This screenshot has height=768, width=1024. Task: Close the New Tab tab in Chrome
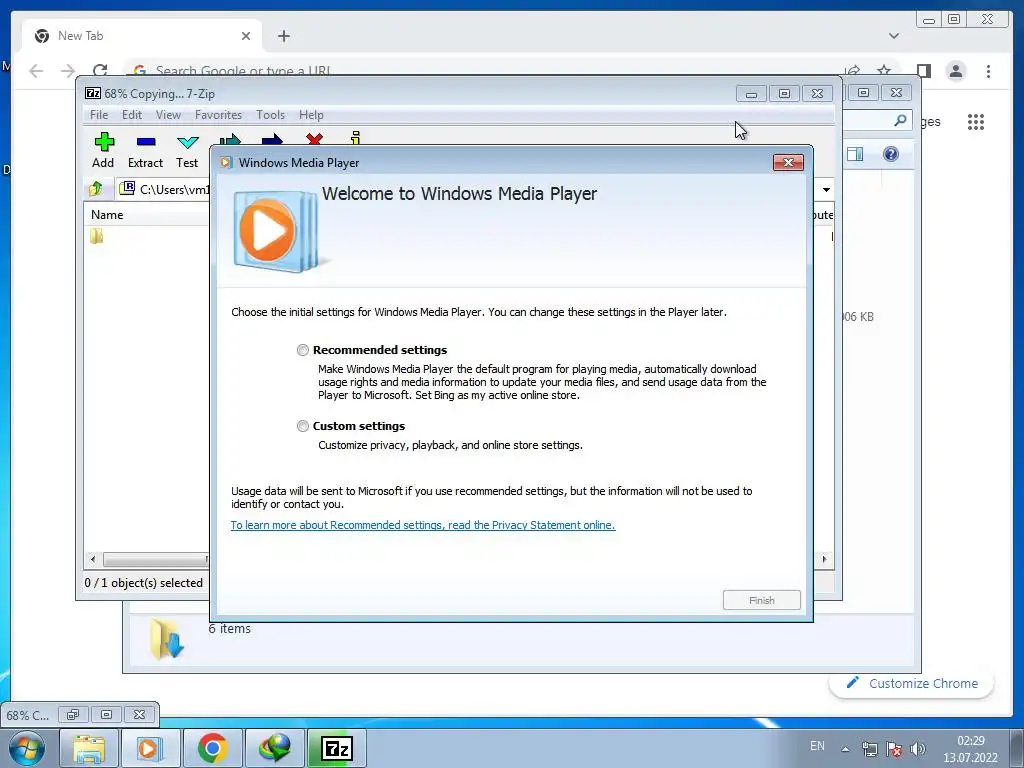pos(246,36)
